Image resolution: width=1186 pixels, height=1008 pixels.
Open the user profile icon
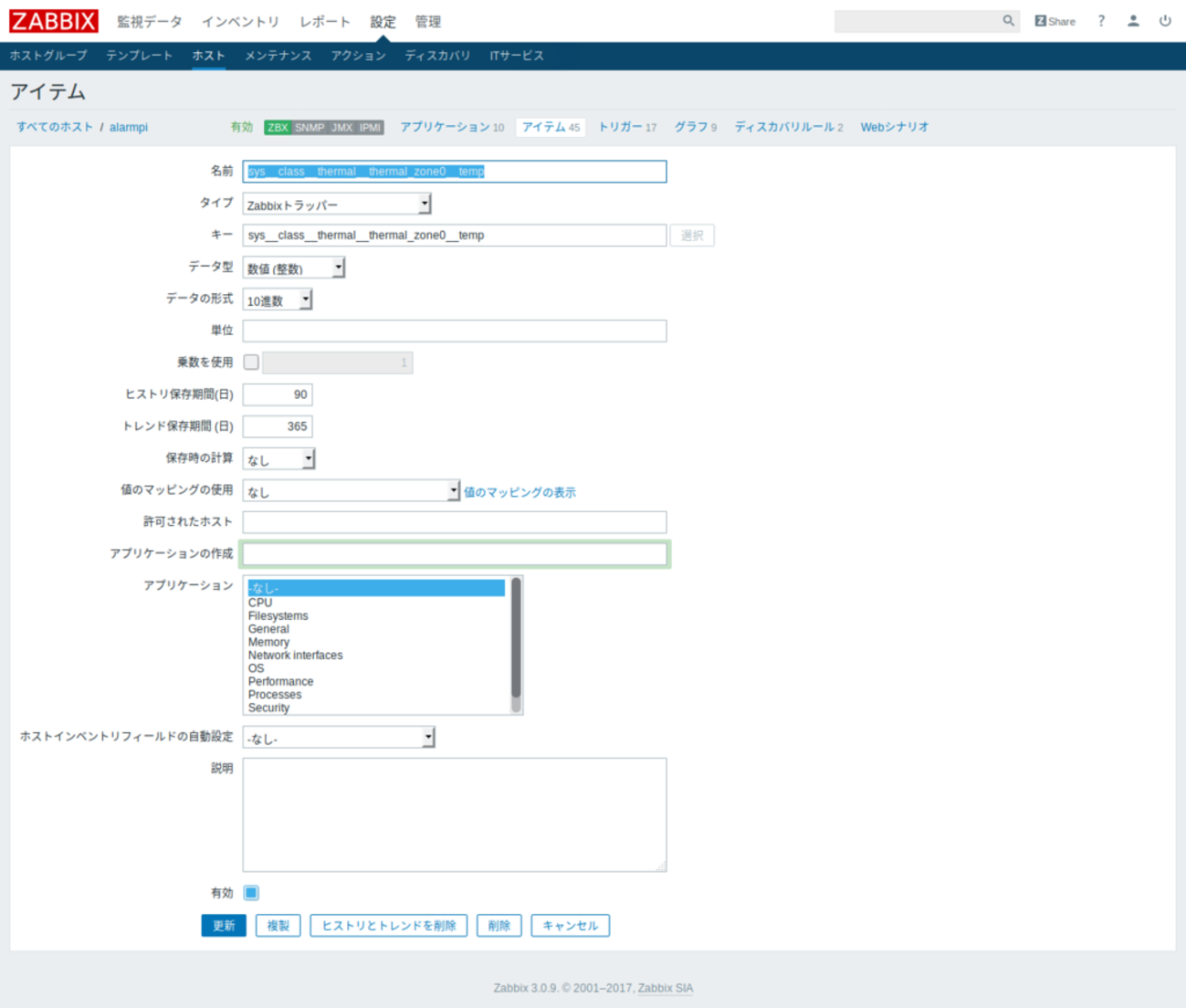1133,21
